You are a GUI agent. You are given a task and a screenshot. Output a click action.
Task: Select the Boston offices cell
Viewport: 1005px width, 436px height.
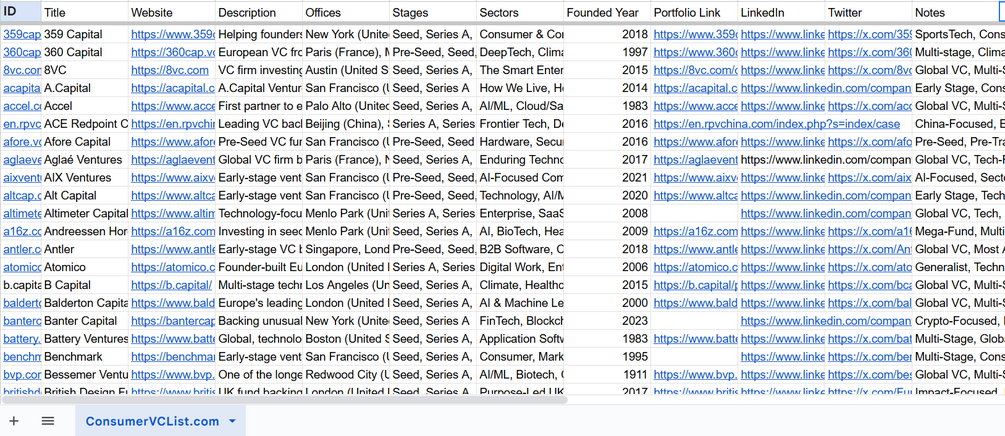(x=346, y=339)
